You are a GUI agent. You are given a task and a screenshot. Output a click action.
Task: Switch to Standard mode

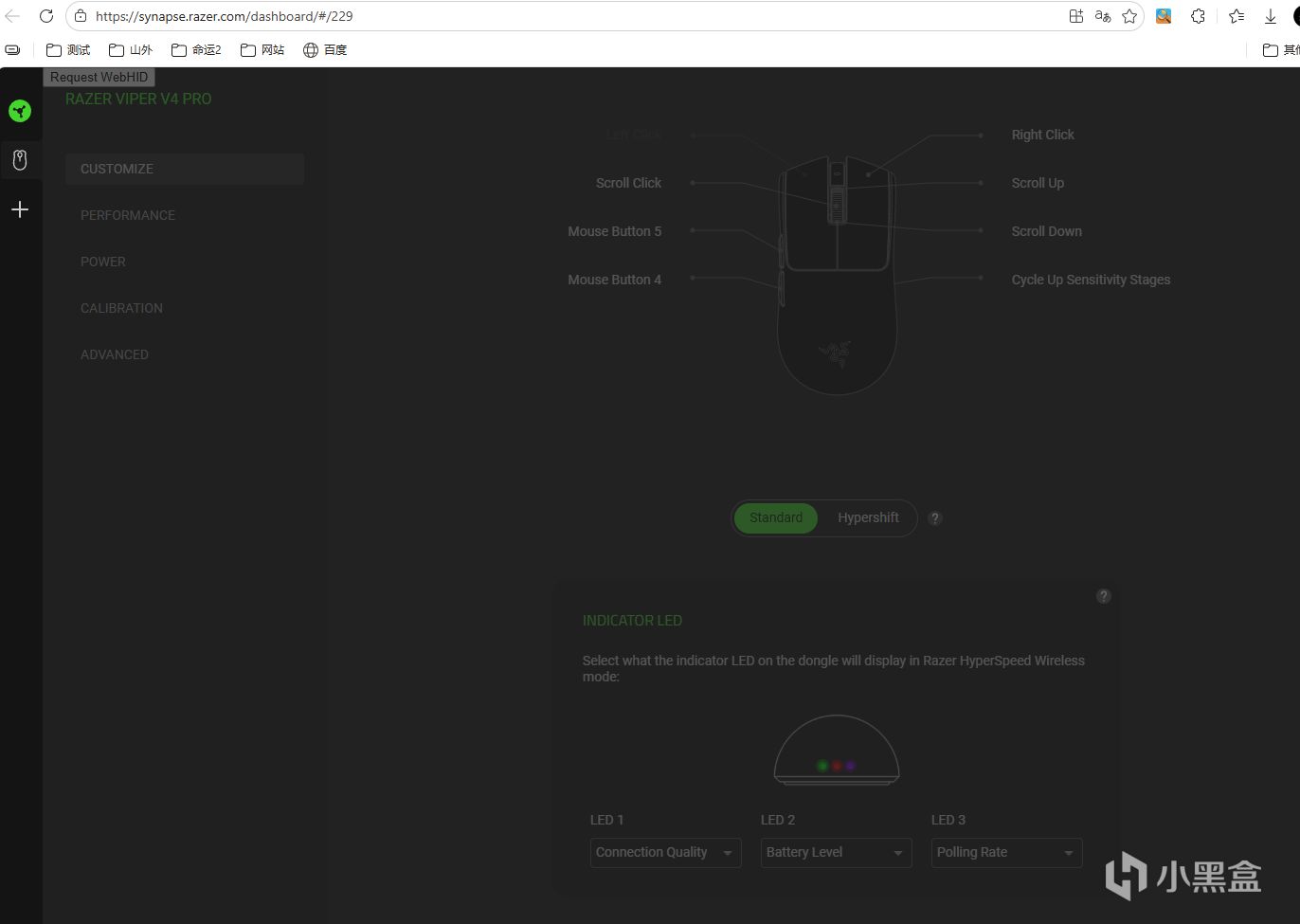tap(776, 517)
